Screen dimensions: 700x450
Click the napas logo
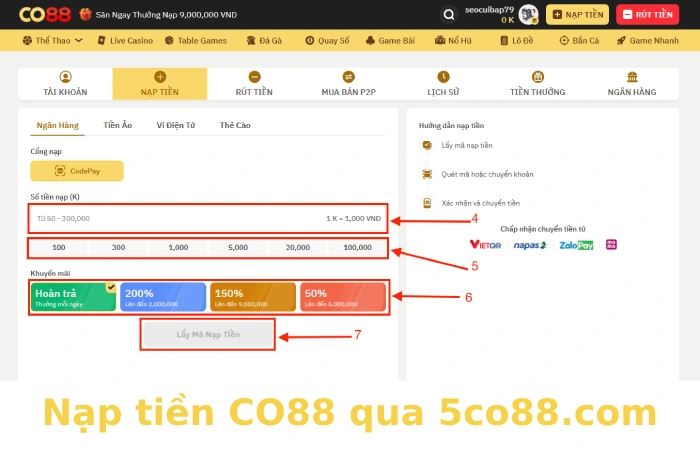click(x=530, y=245)
